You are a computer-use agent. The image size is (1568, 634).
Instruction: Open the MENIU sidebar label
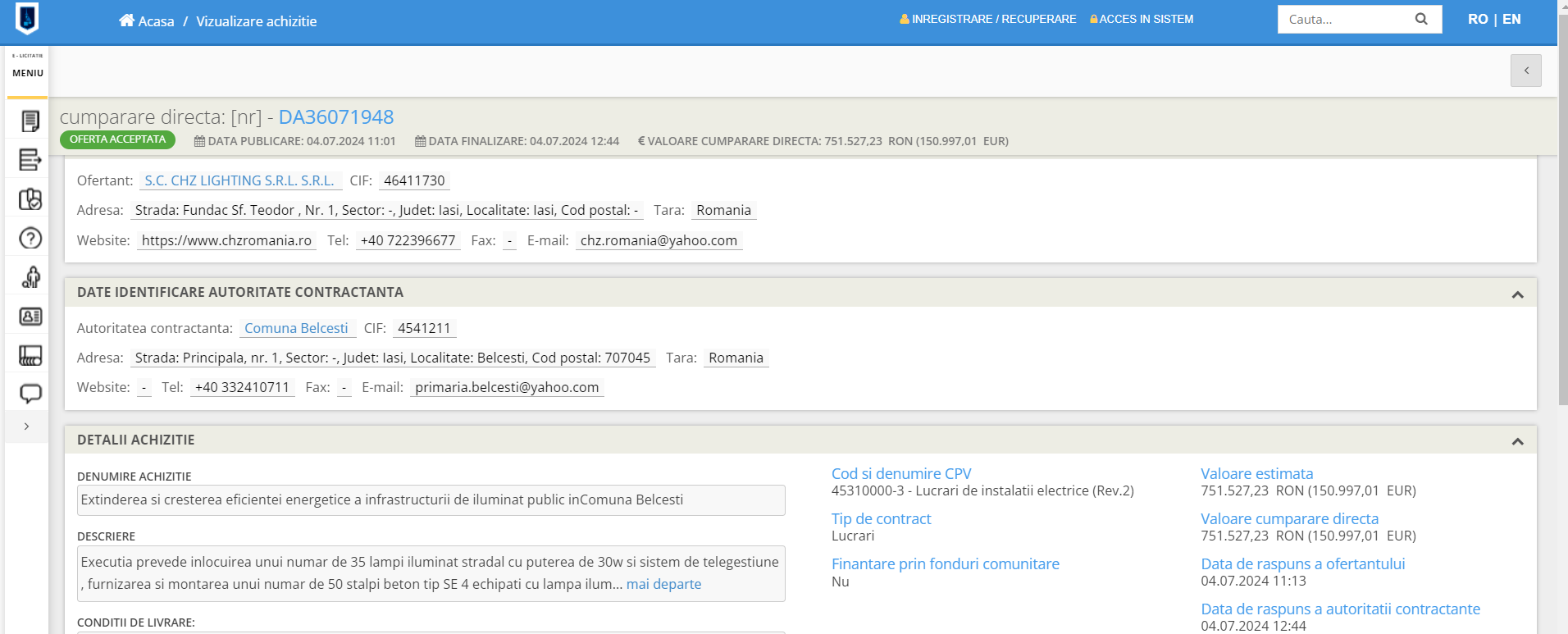click(28, 73)
